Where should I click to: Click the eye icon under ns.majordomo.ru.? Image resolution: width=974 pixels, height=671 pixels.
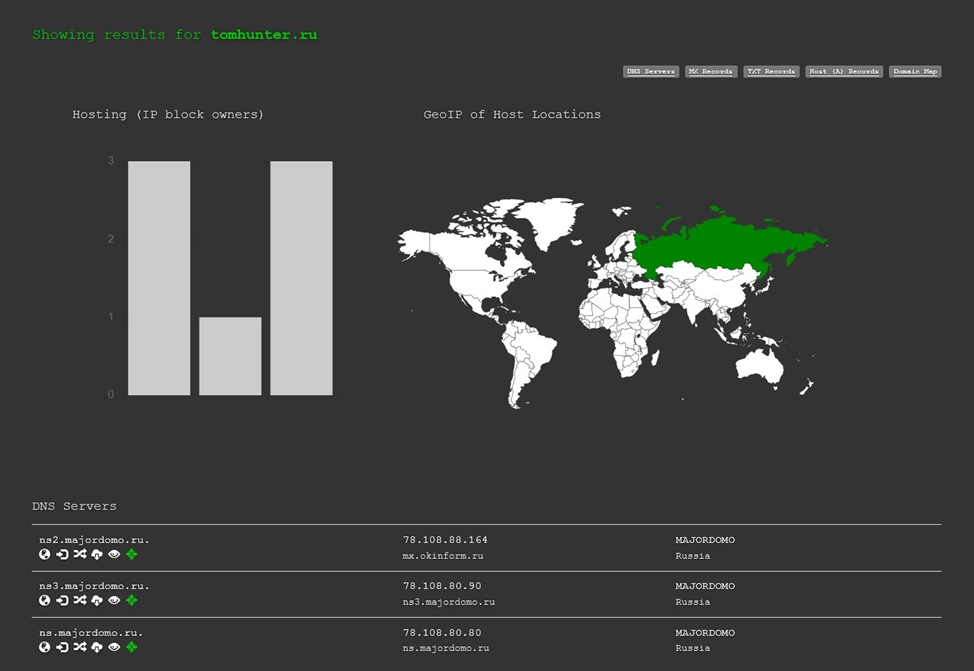[x=114, y=647]
